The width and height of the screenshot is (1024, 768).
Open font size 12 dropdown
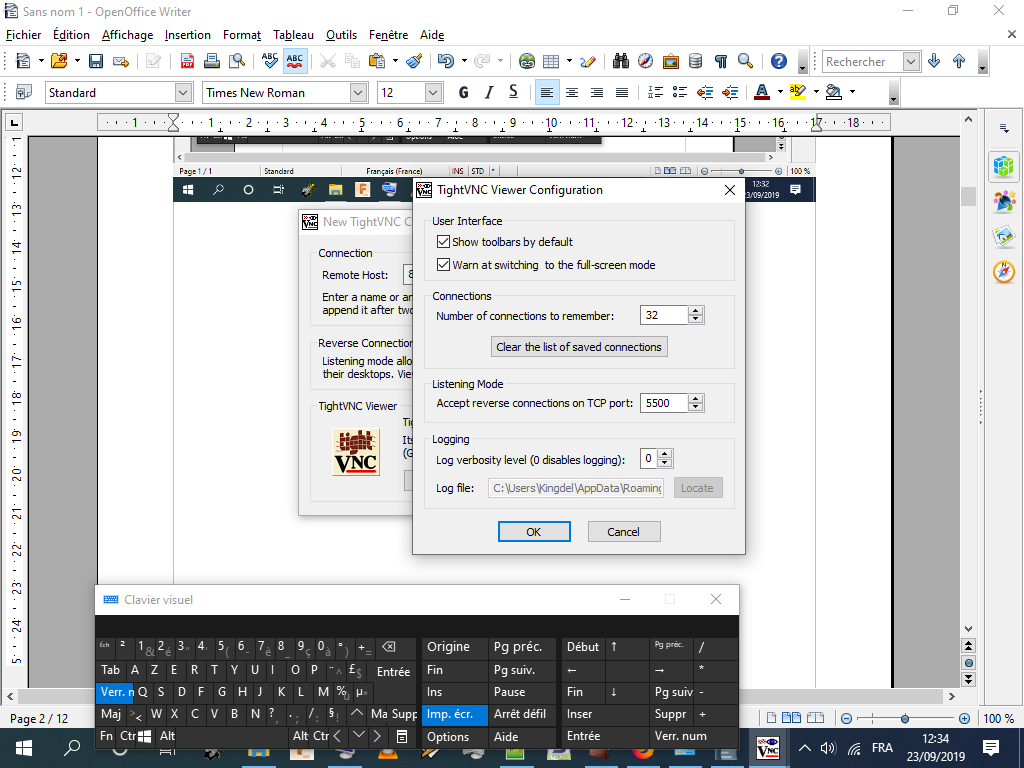coord(434,93)
